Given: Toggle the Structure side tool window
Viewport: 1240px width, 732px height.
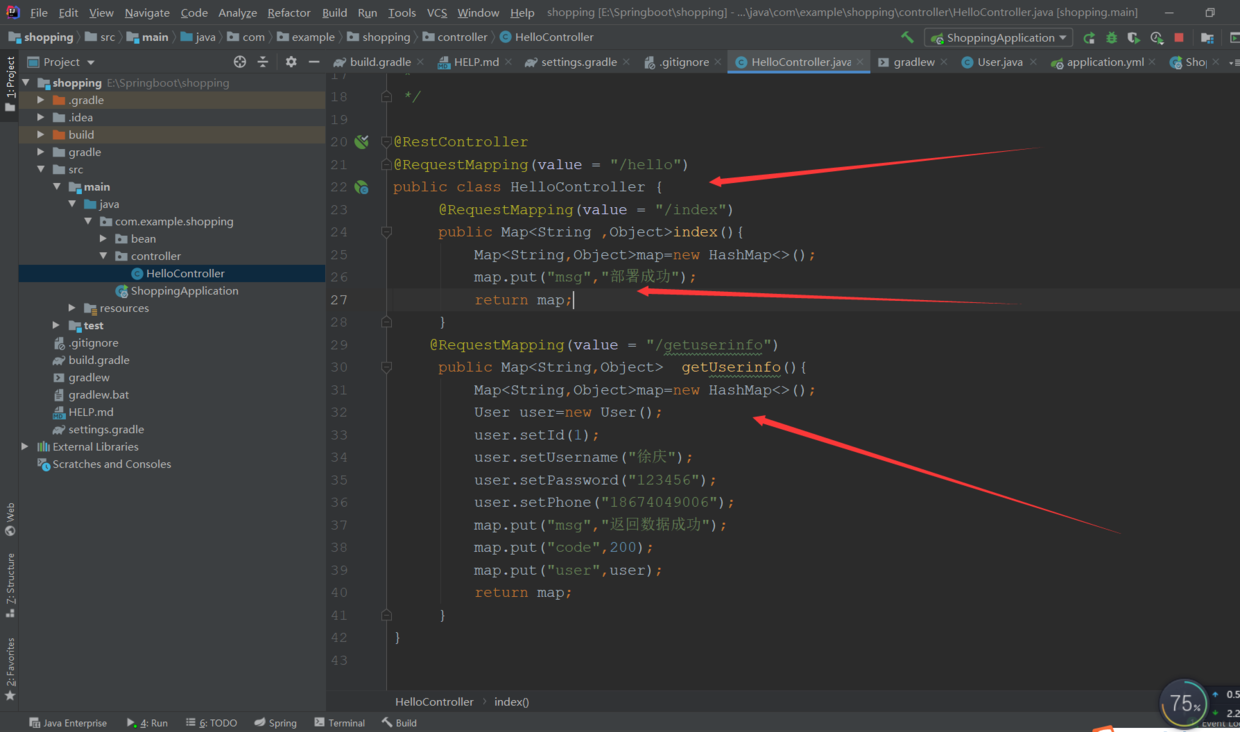Looking at the screenshot, I should pos(10,585).
